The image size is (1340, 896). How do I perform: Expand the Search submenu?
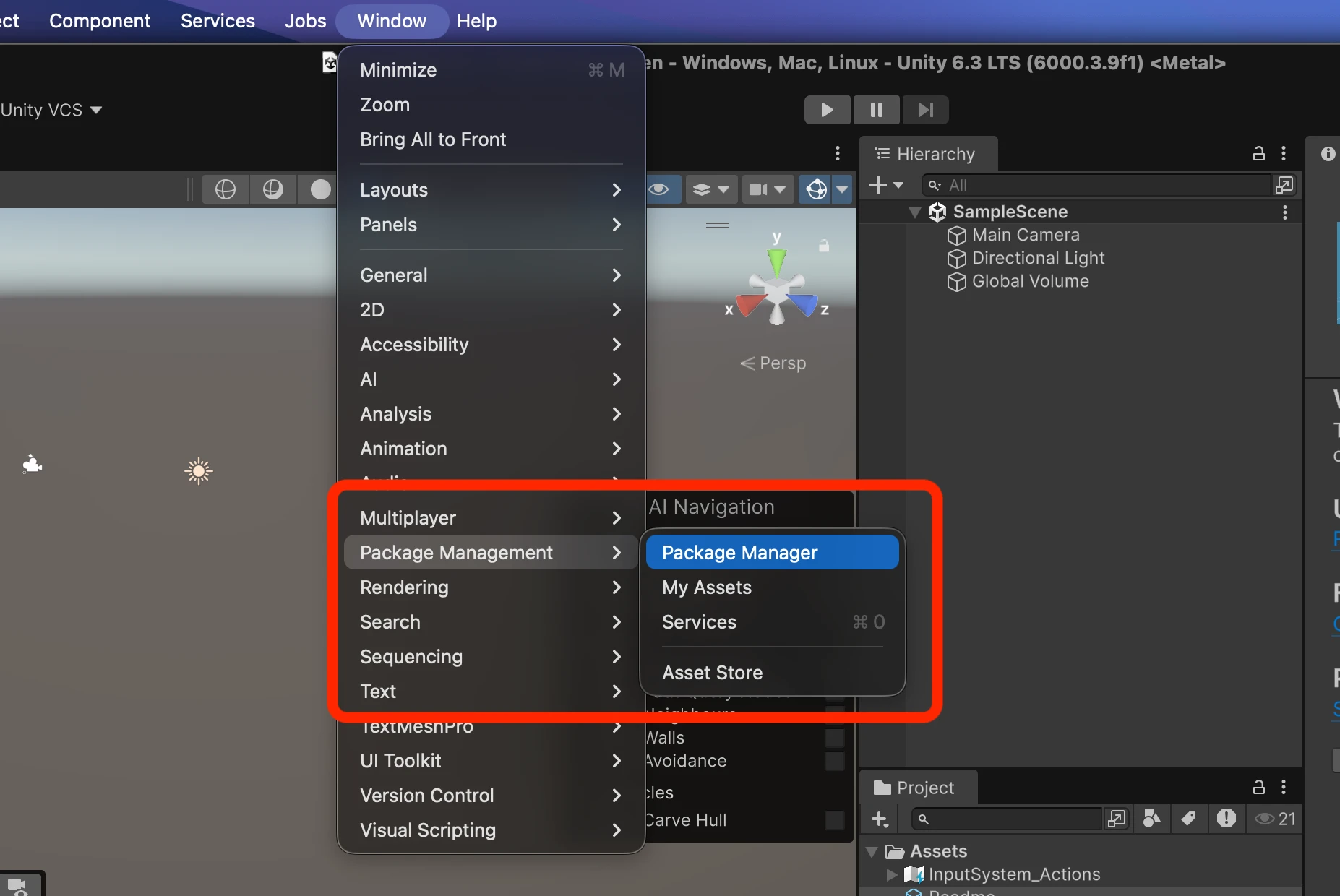491,622
